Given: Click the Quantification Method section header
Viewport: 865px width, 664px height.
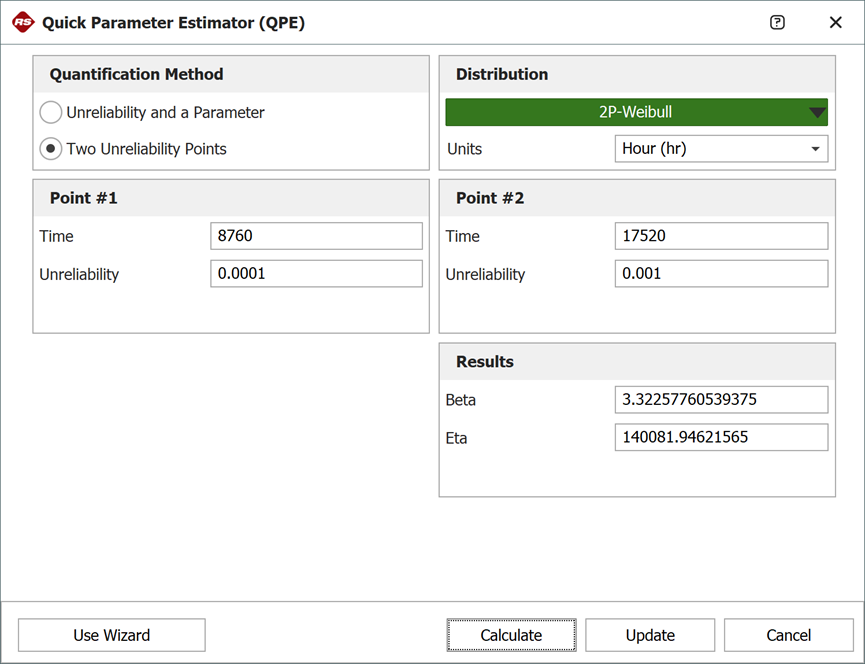Looking at the screenshot, I should coord(136,75).
